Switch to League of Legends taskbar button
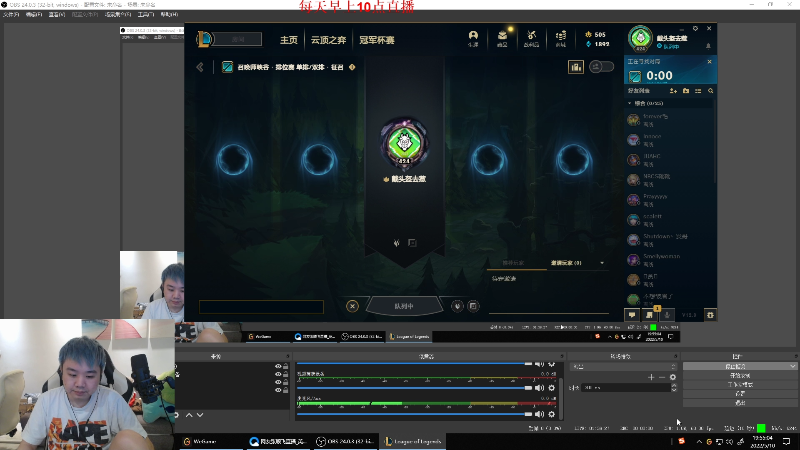This screenshot has height=450, width=800. (x=413, y=441)
